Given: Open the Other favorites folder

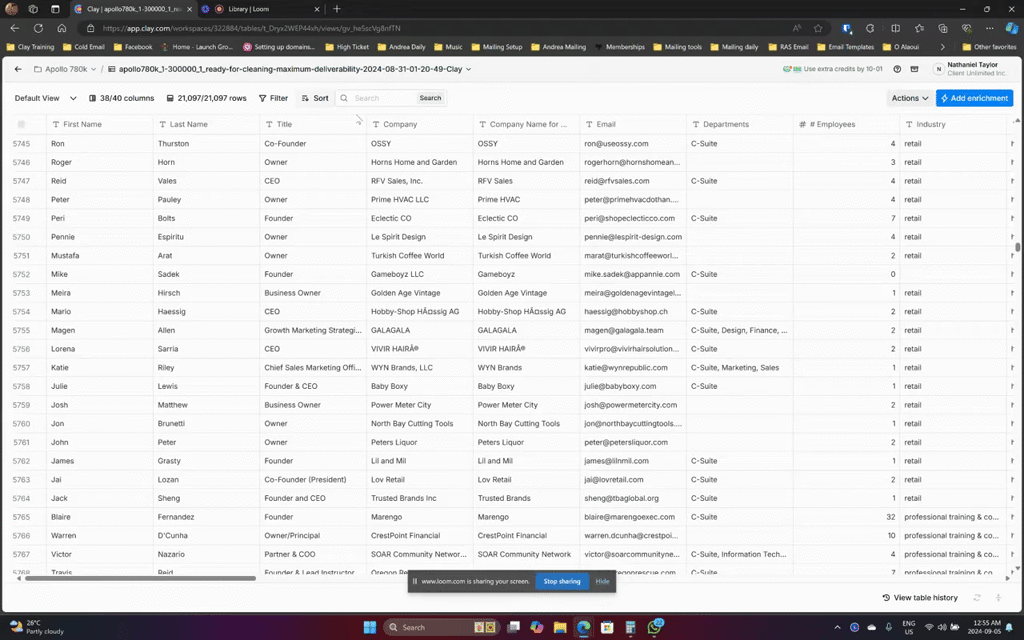Looking at the screenshot, I should pos(989,47).
